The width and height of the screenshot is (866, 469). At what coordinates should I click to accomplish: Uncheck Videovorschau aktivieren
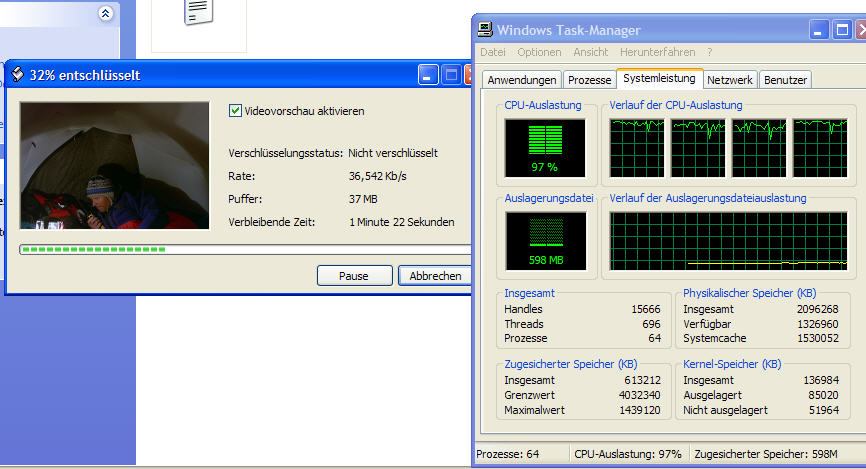click(235, 110)
